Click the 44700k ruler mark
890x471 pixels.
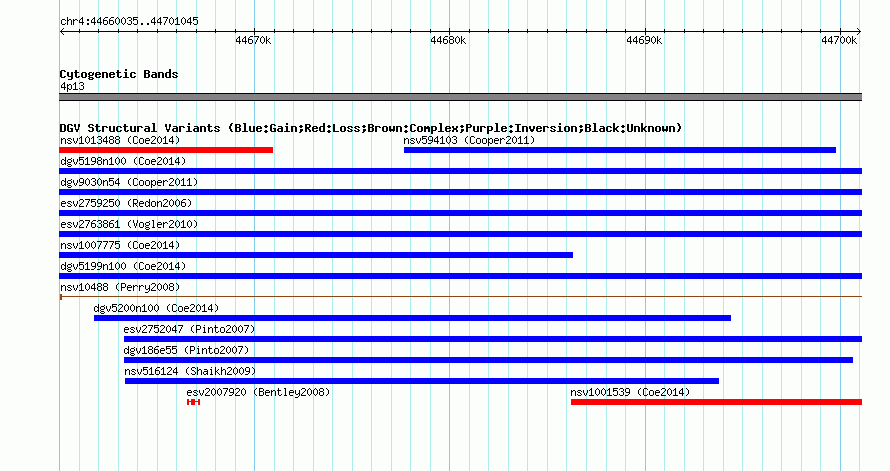click(x=839, y=40)
